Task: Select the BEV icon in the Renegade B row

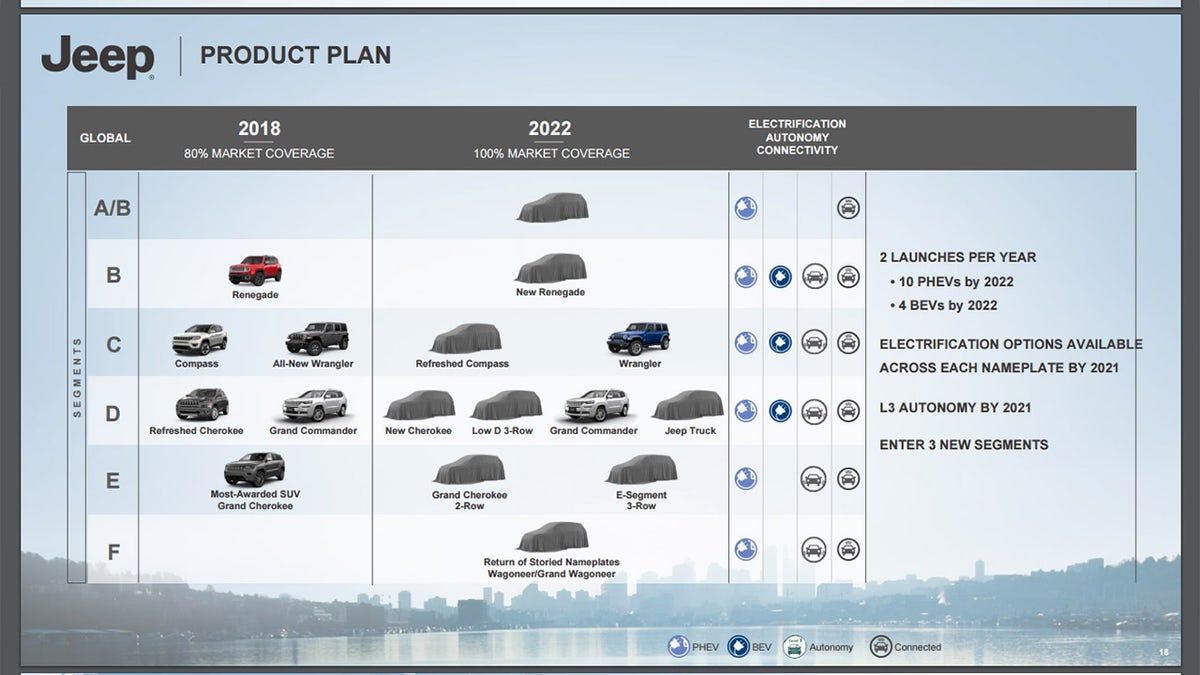Action: [780, 276]
